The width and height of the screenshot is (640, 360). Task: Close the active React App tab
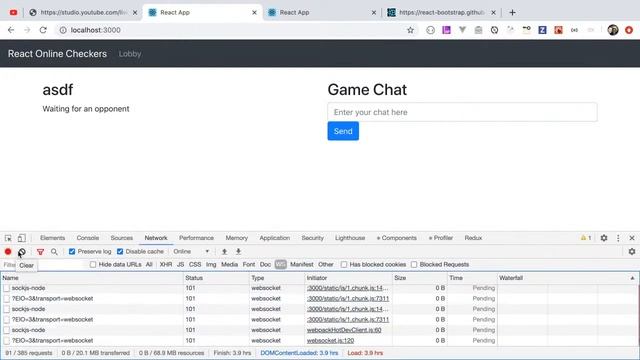coord(254,12)
